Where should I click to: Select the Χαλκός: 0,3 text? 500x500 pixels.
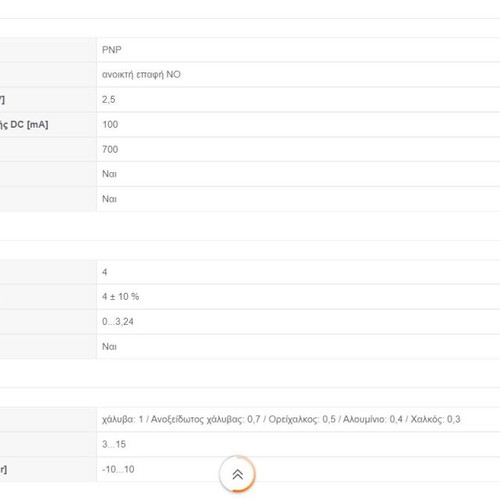(x=435, y=419)
